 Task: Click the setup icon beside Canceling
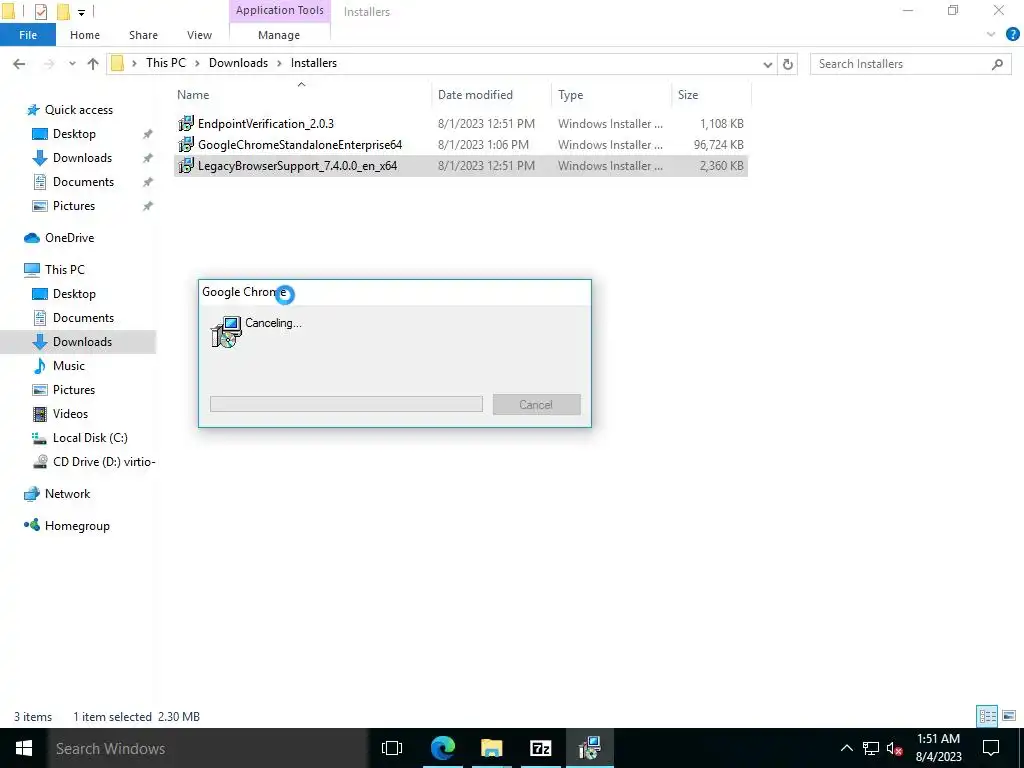point(227,332)
